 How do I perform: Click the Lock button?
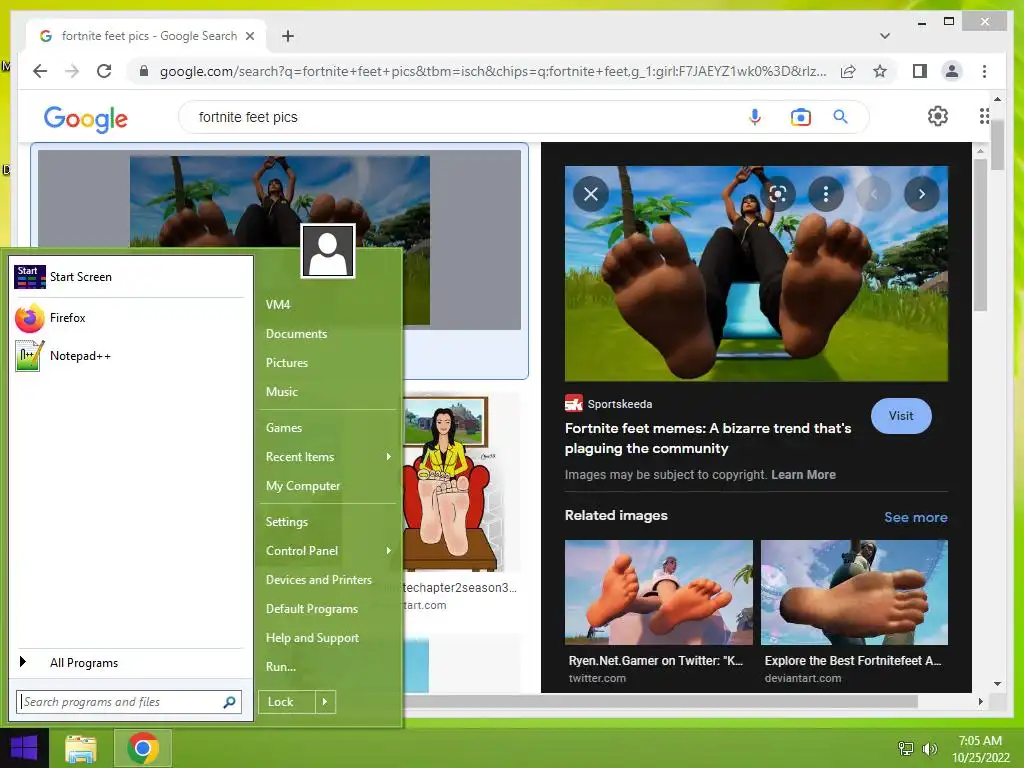point(287,702)
